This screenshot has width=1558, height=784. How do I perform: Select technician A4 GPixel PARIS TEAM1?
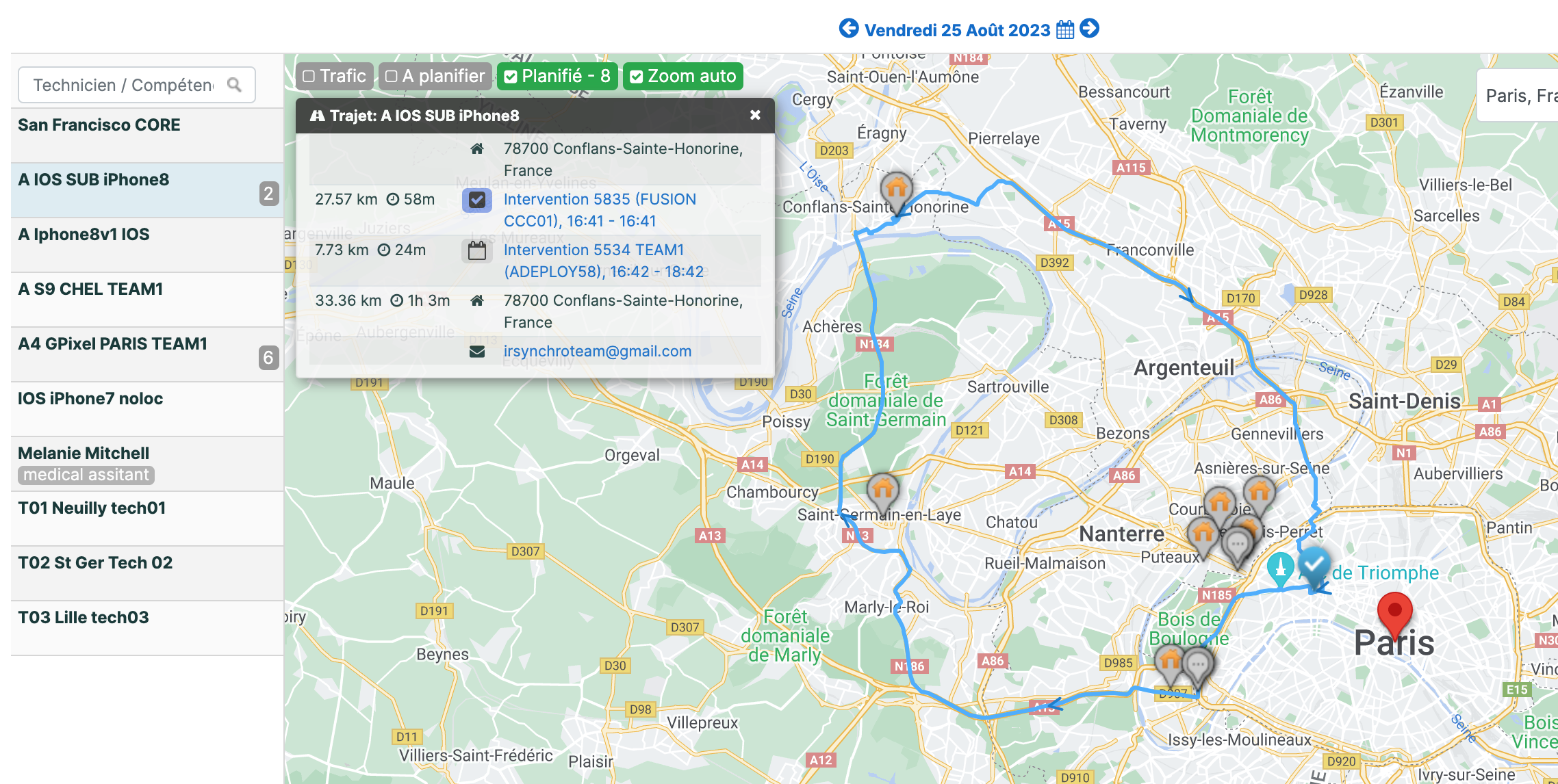pos(147,354)
